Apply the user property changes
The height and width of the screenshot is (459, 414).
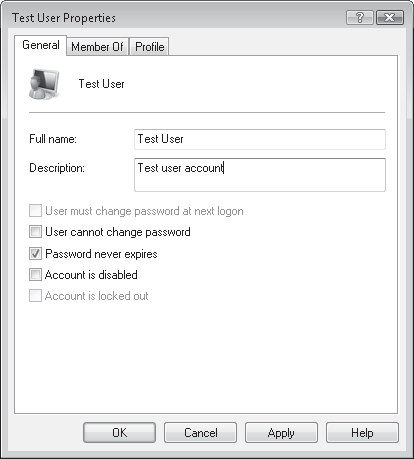tap(281, 433)
